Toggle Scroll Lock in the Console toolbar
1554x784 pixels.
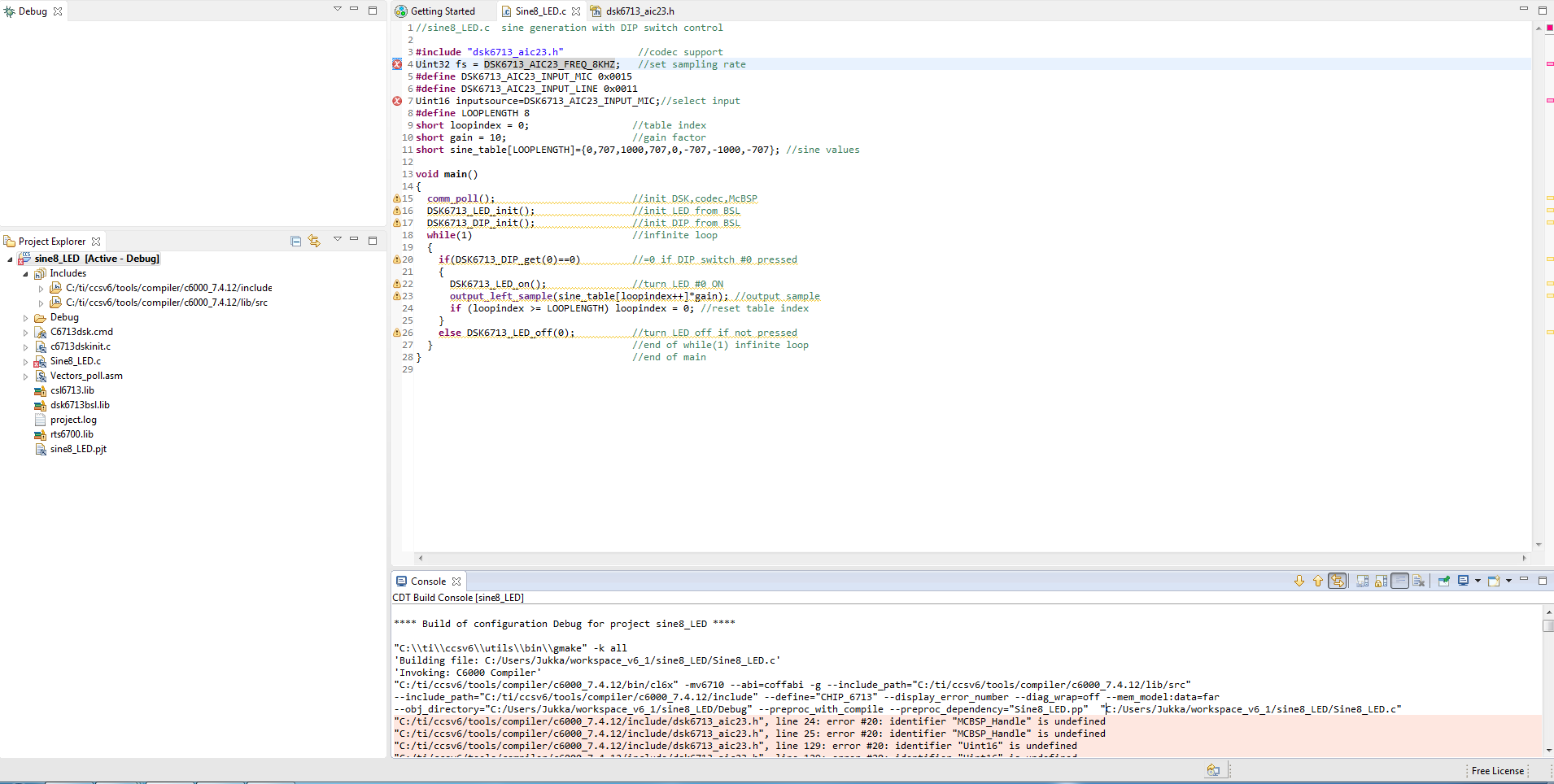pyautogui.click(x=1382, y=581)
